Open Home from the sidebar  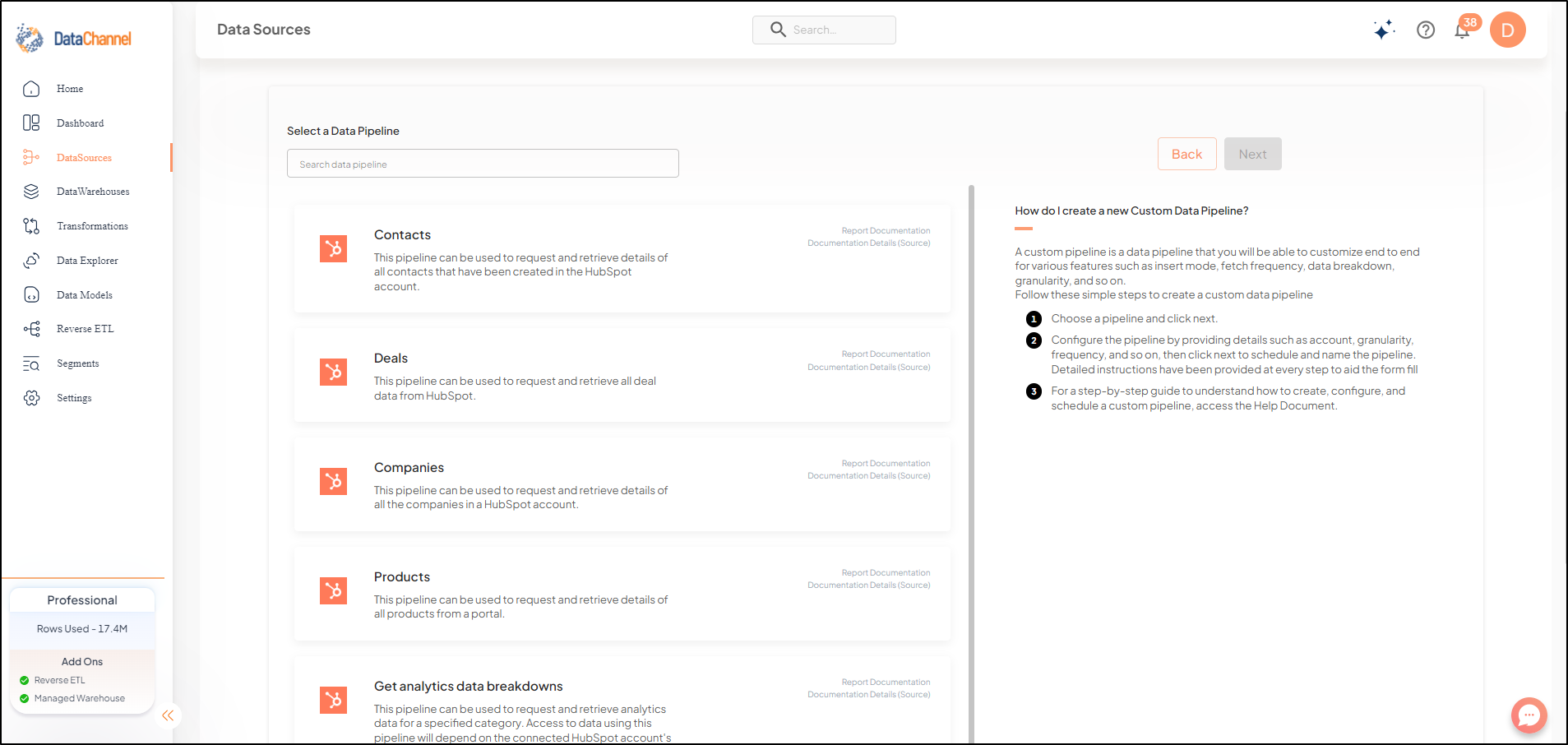coord(70,89)
